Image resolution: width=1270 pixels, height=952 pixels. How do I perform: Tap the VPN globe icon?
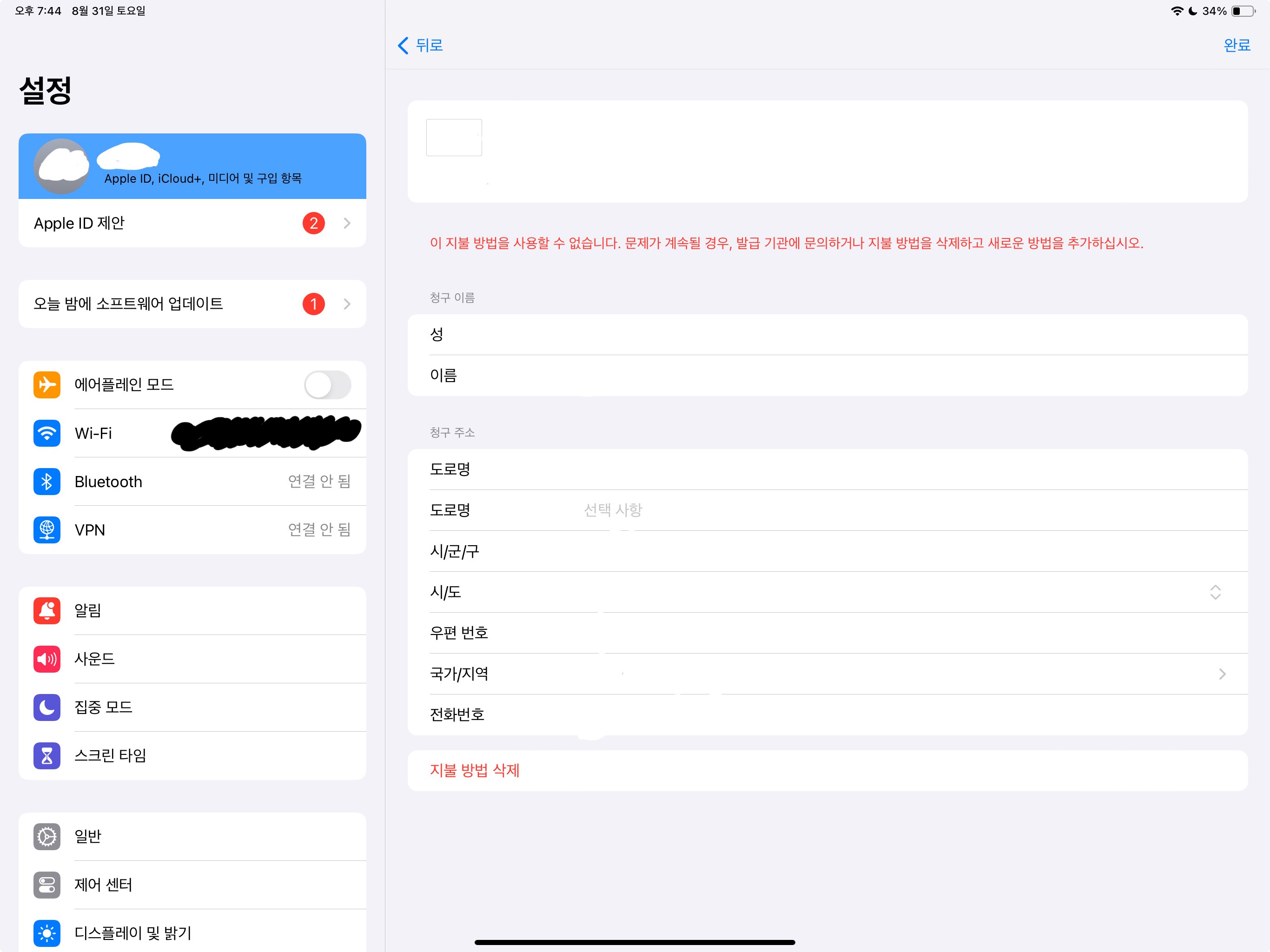[46, 529]
